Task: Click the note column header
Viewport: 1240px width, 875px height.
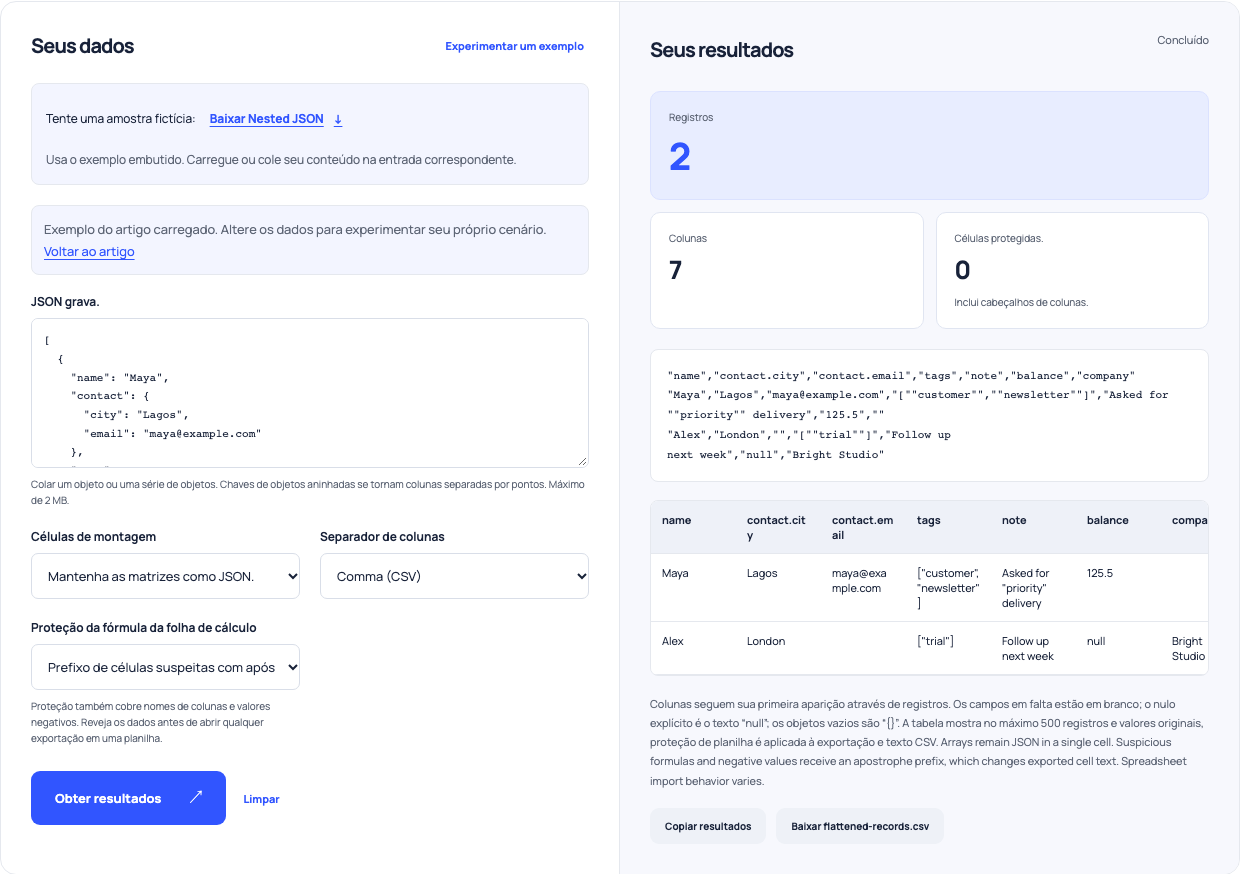Action: tap(1032, 528)
